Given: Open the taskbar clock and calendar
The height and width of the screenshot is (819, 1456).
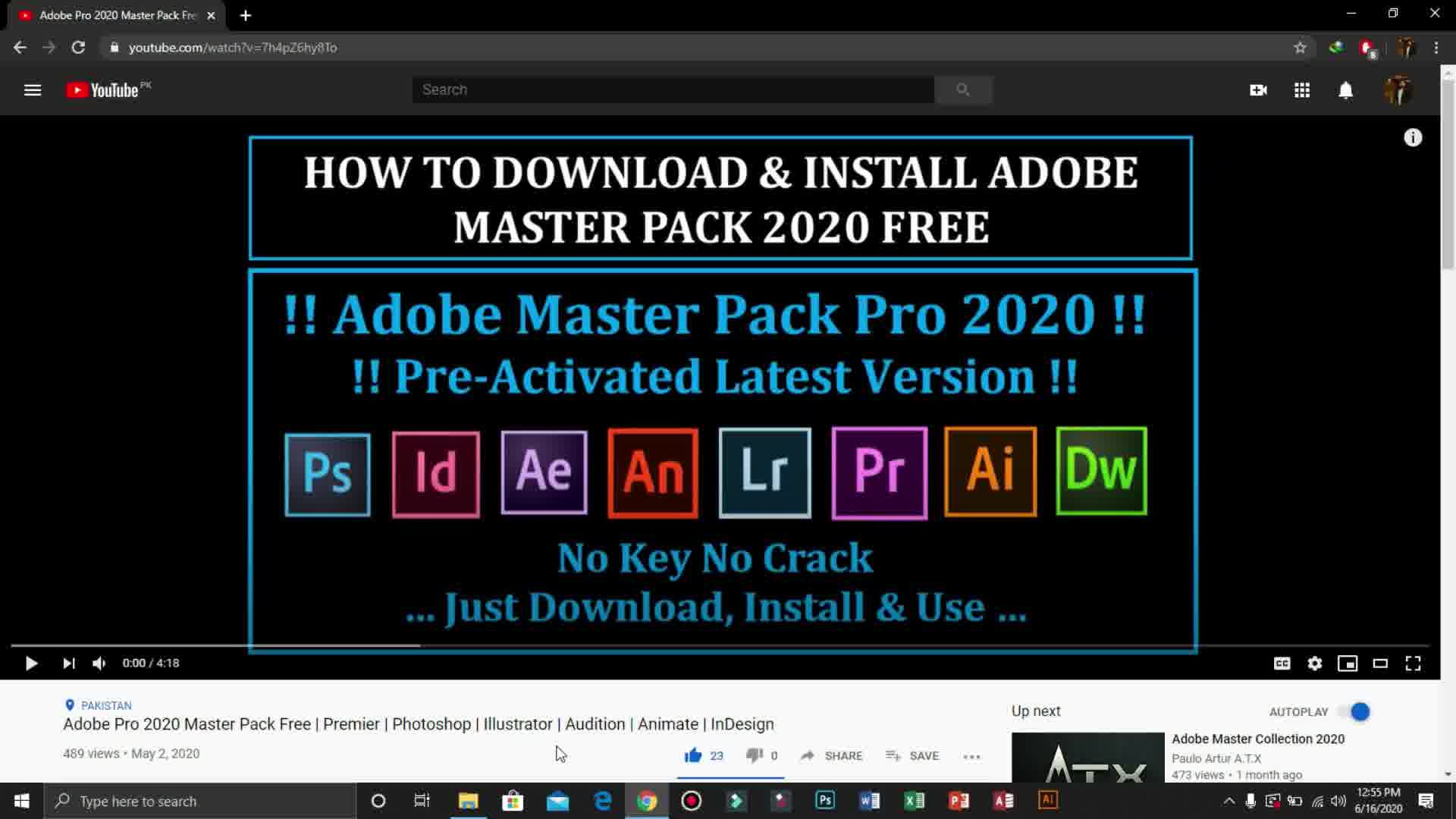Looking at the screenshot, I should [x=1378, y=801].
